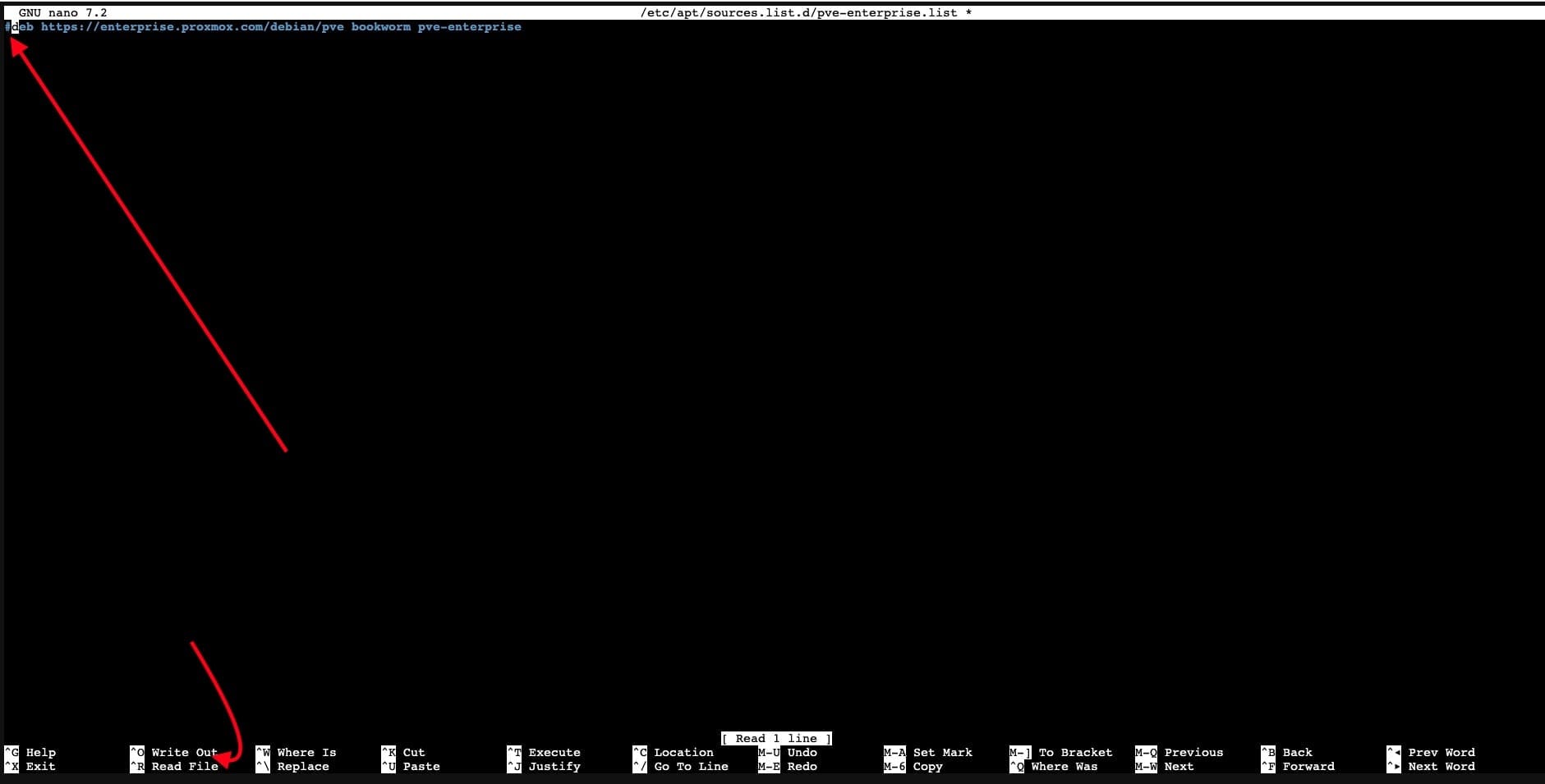Select the ^O Write Out shortcut

[x=173, y=752]
